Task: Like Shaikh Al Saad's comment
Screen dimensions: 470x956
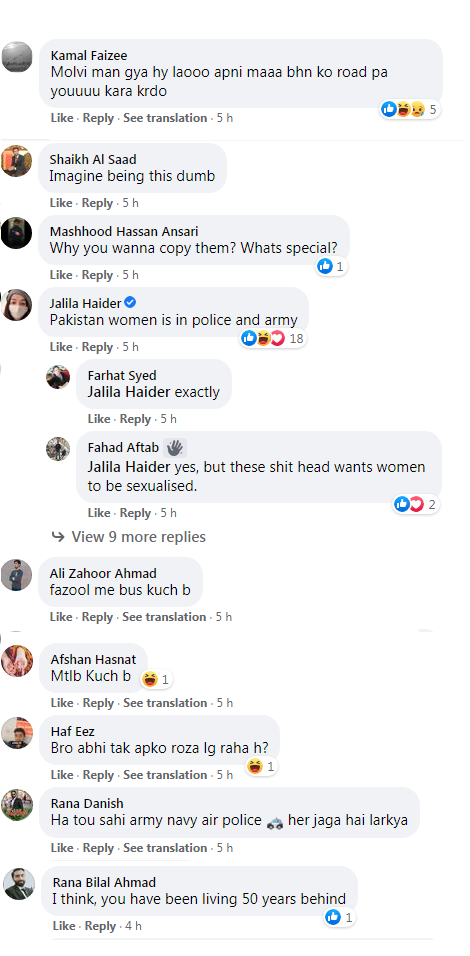Action: (x=61, y=202)
